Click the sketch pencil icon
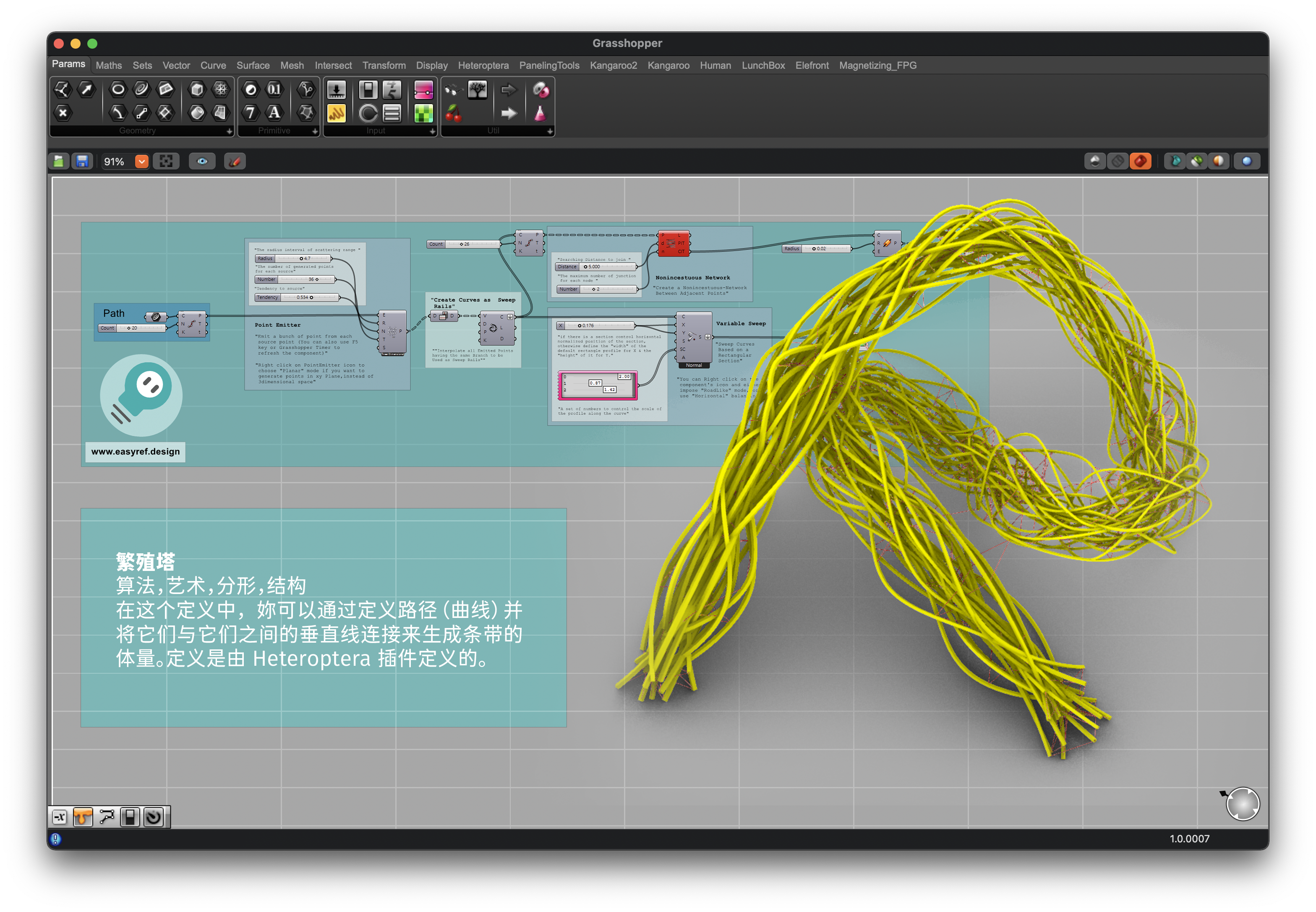This screenshot has width=1316, height=912. (x=235, y=162)
